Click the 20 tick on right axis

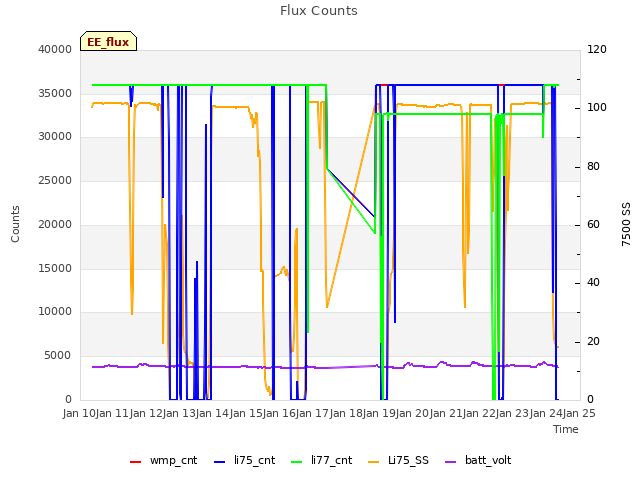pos(593,341)
